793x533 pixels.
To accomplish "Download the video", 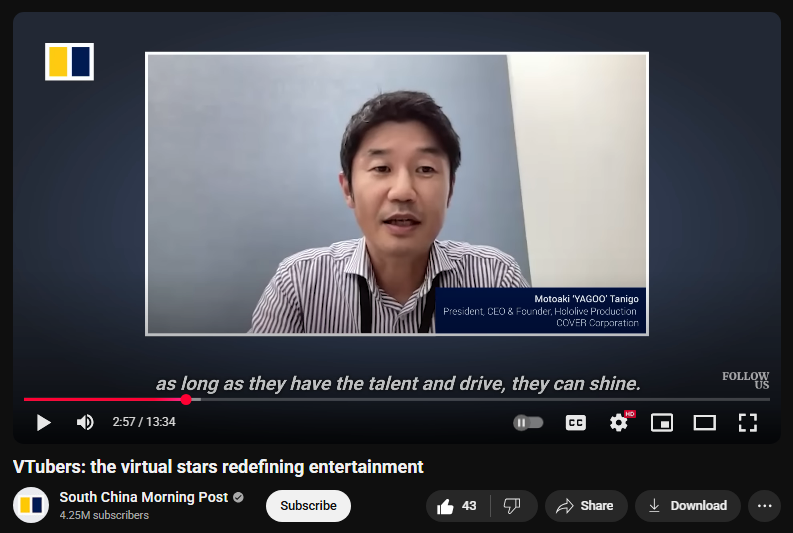I will pyautogui.click(x=687, y=506).
